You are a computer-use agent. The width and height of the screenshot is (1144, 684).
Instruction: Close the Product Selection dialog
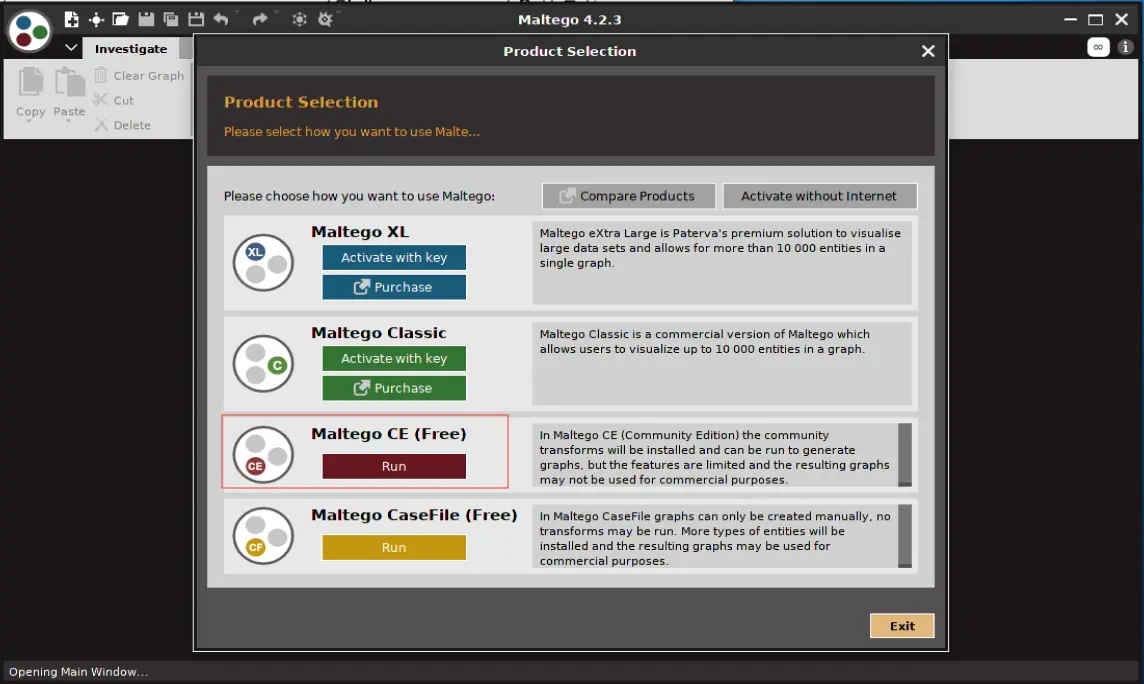tap(928, 51)
